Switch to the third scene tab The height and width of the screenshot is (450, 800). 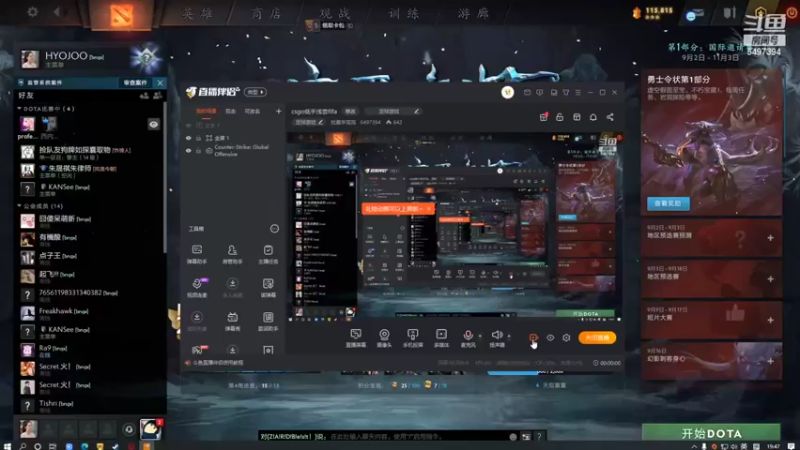point(252,111)
